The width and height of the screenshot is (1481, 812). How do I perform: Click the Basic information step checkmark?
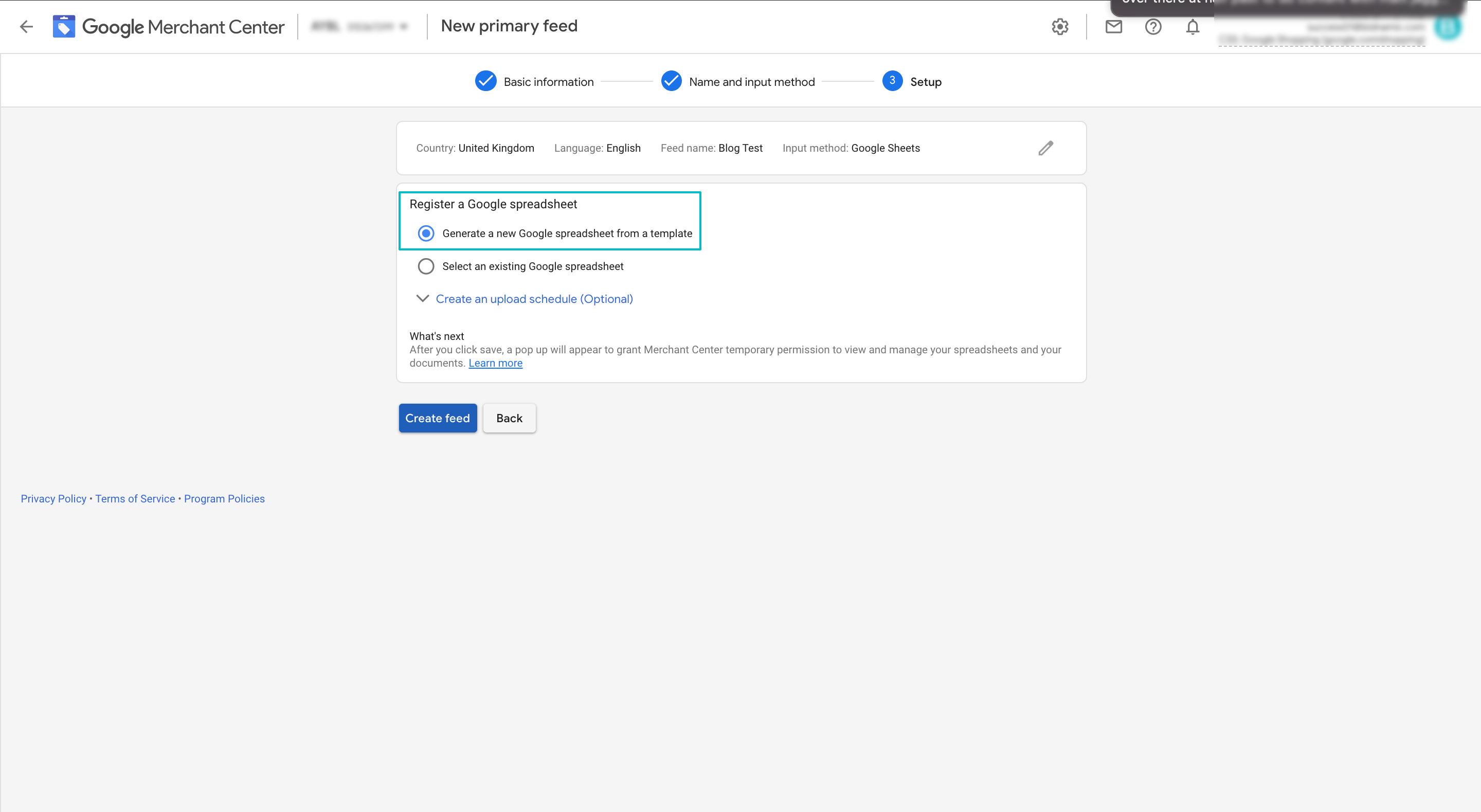tap(485, 81)
